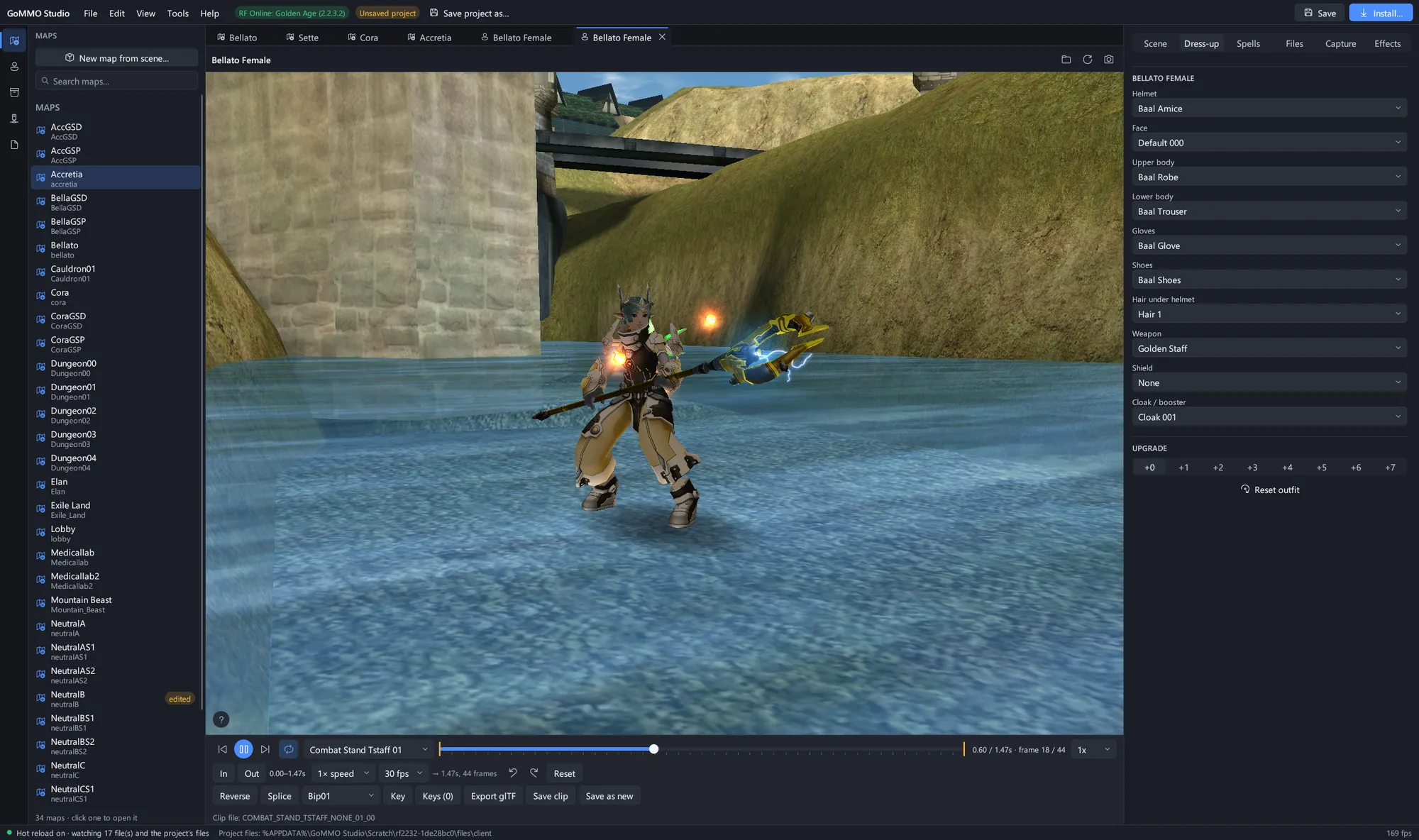Select upgrade level +0

tap(1149, 468)
